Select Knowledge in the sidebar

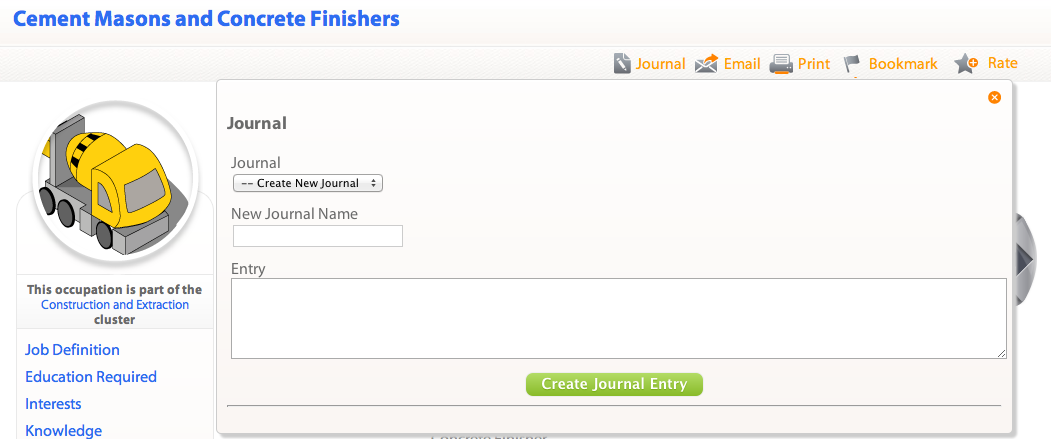click(x=63, y=431)
